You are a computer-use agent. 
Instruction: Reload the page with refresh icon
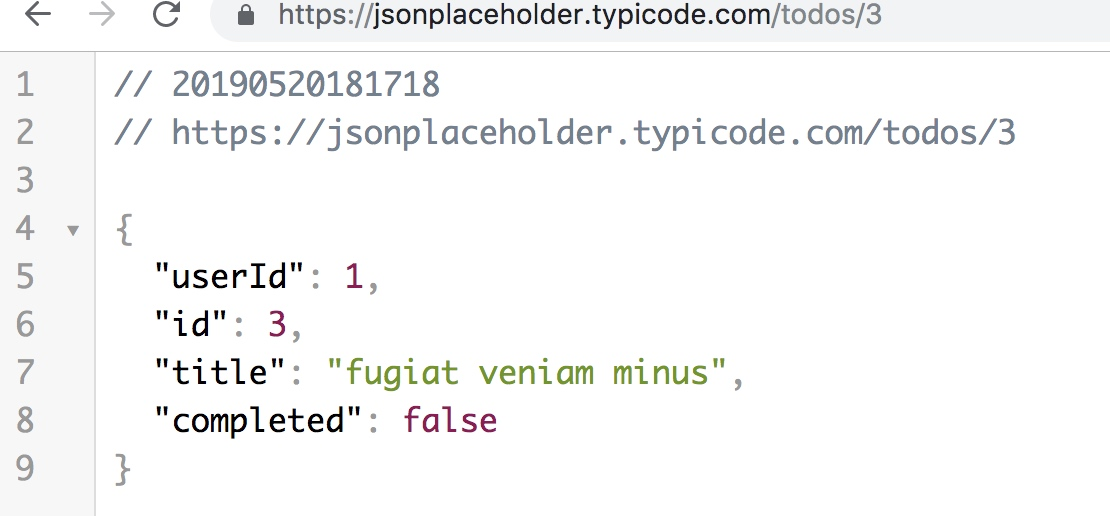click(166, 13)
